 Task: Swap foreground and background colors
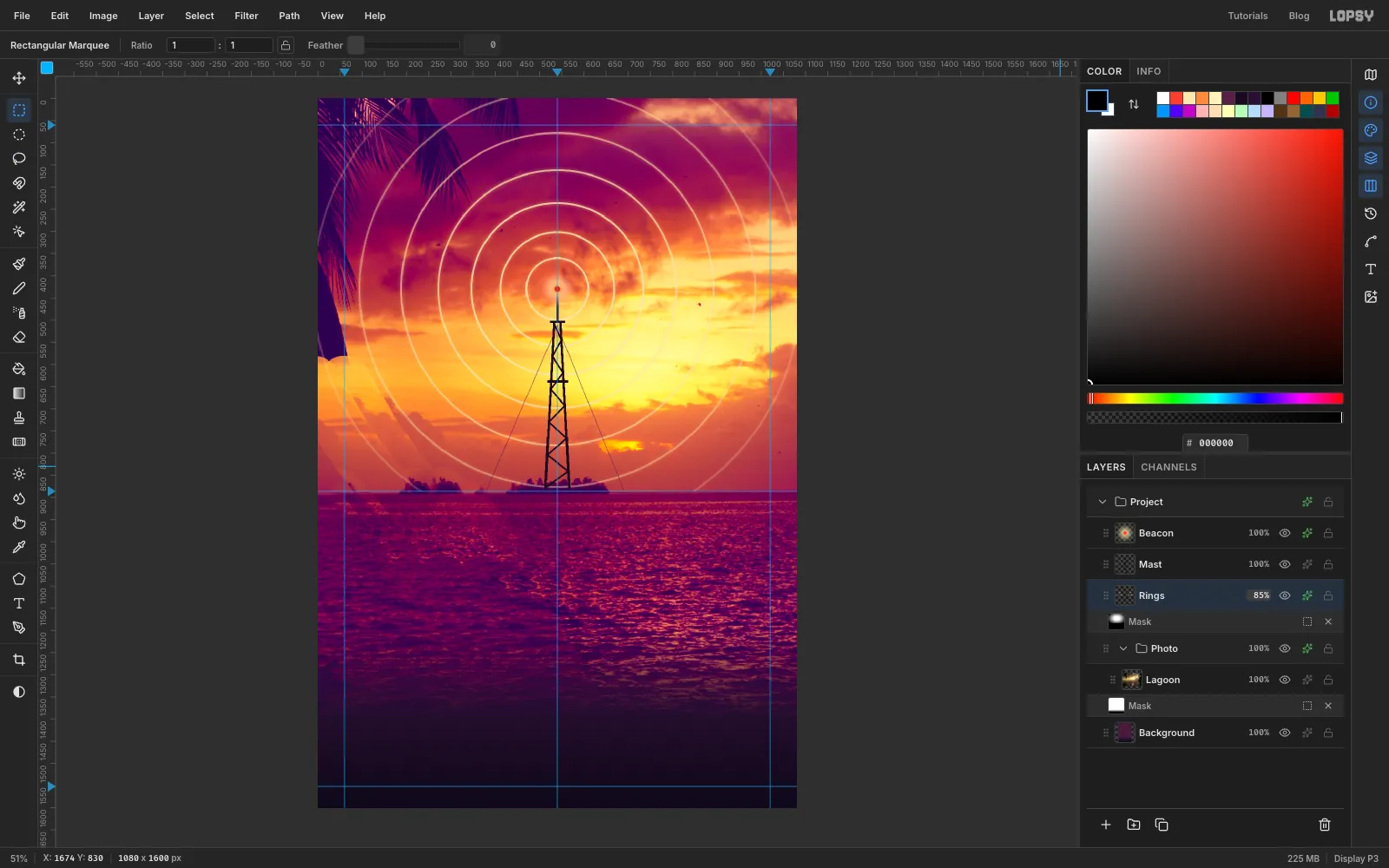coord(1134,104)
